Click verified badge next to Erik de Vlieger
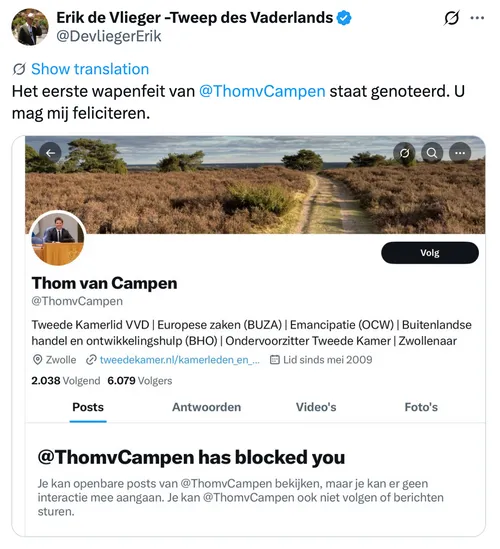500x549 pixels. point(344,18)
